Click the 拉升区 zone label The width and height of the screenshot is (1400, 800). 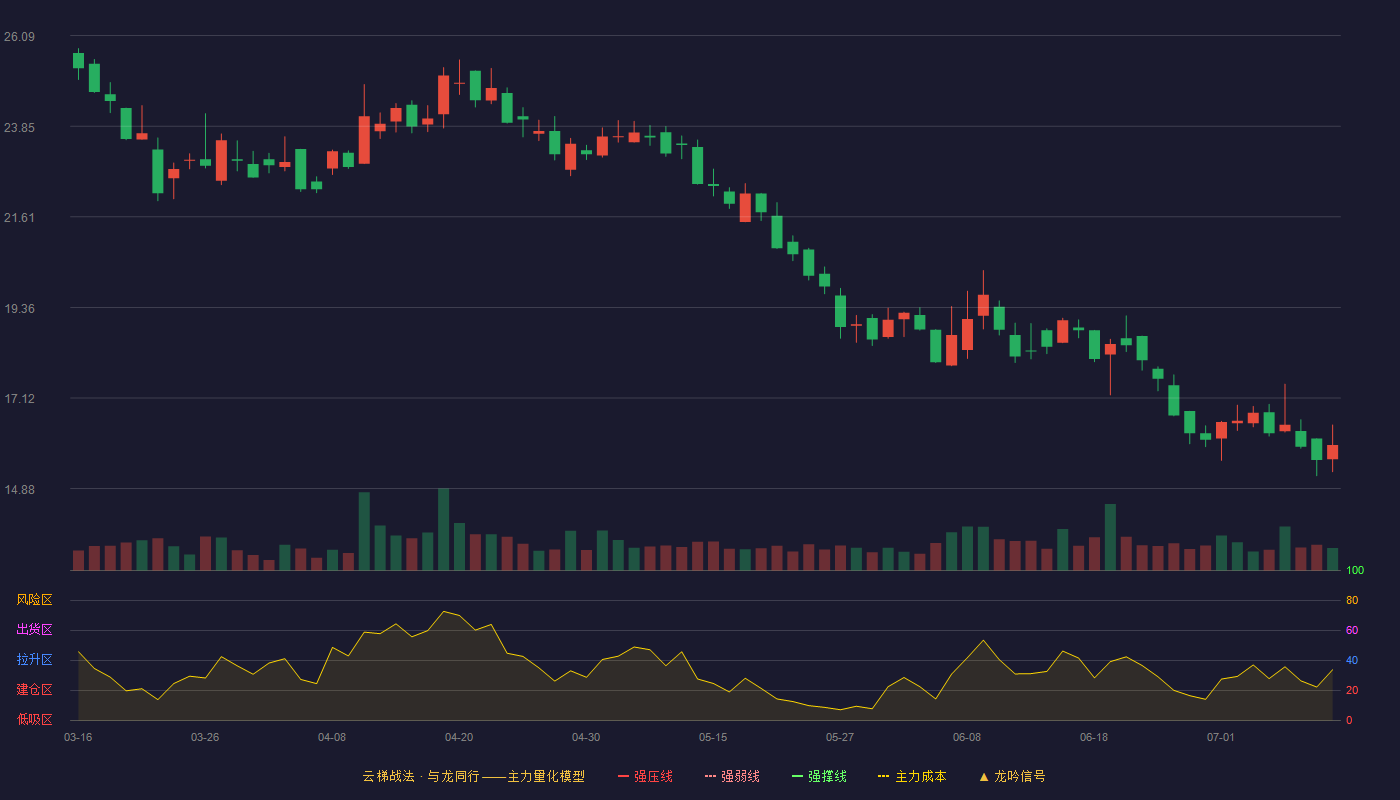(34, 660)
